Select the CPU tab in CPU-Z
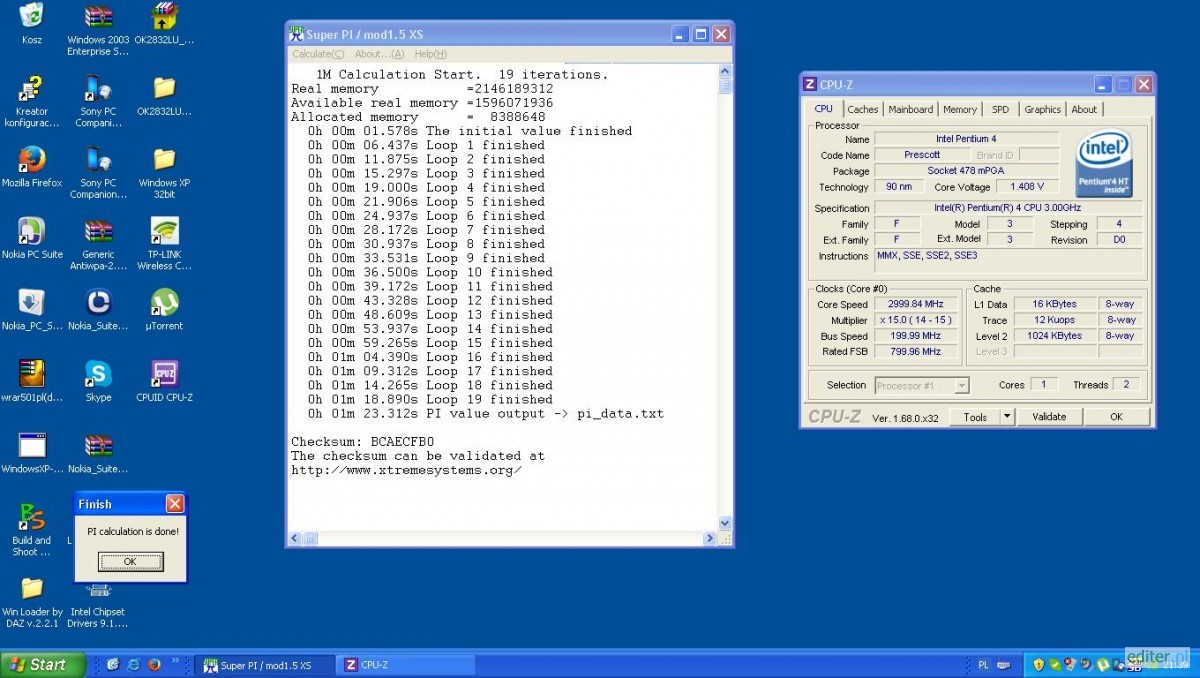1200x678 pixels. 823,109
